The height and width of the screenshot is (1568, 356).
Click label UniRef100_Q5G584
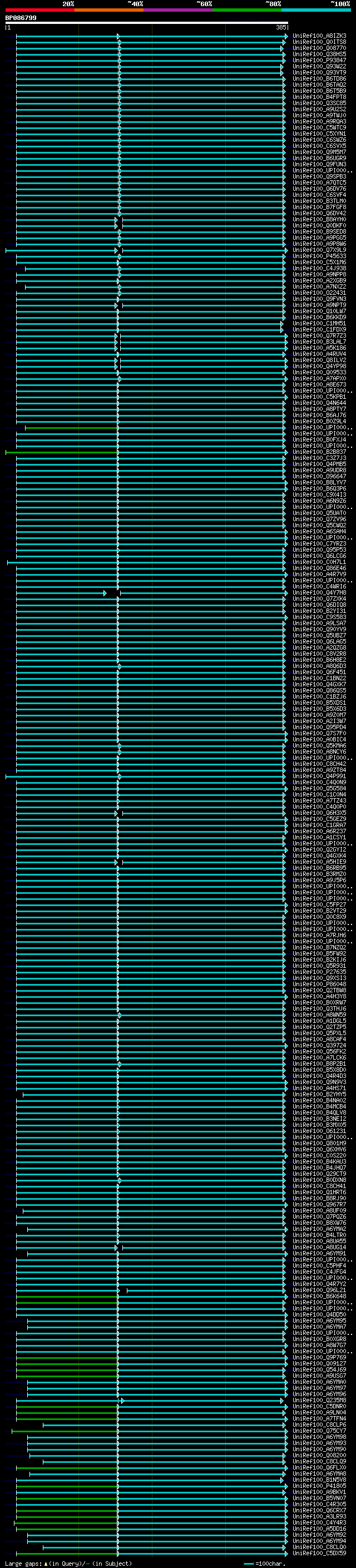[319, 788]
